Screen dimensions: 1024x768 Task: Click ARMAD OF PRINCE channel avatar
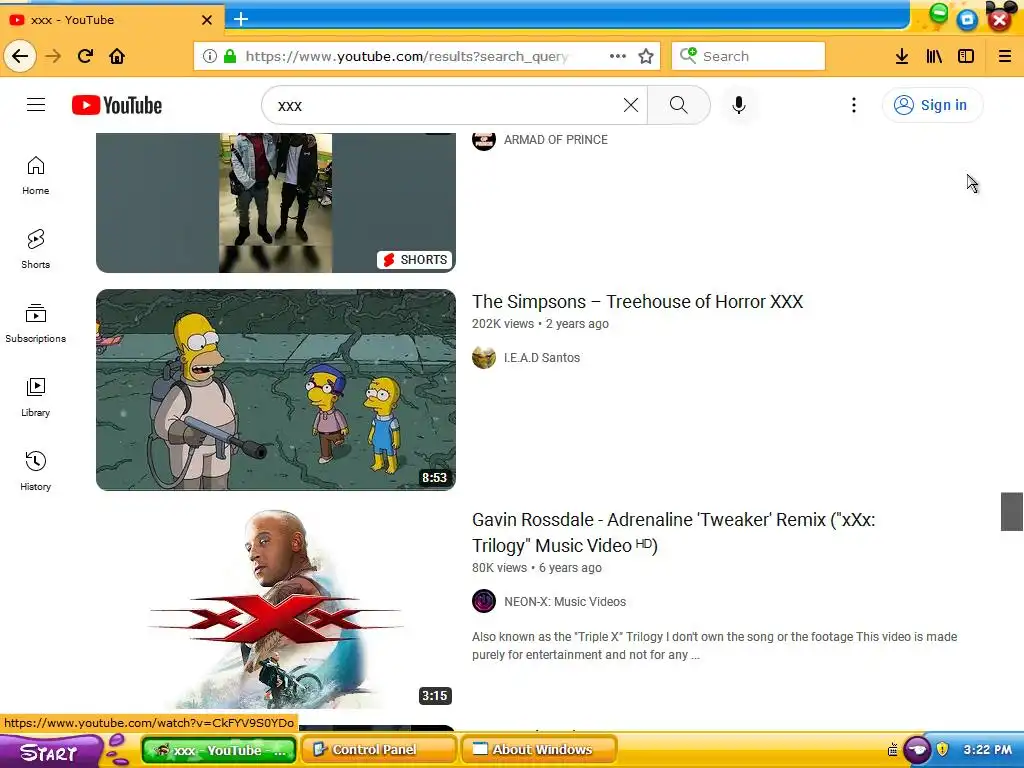coord(484,140)
